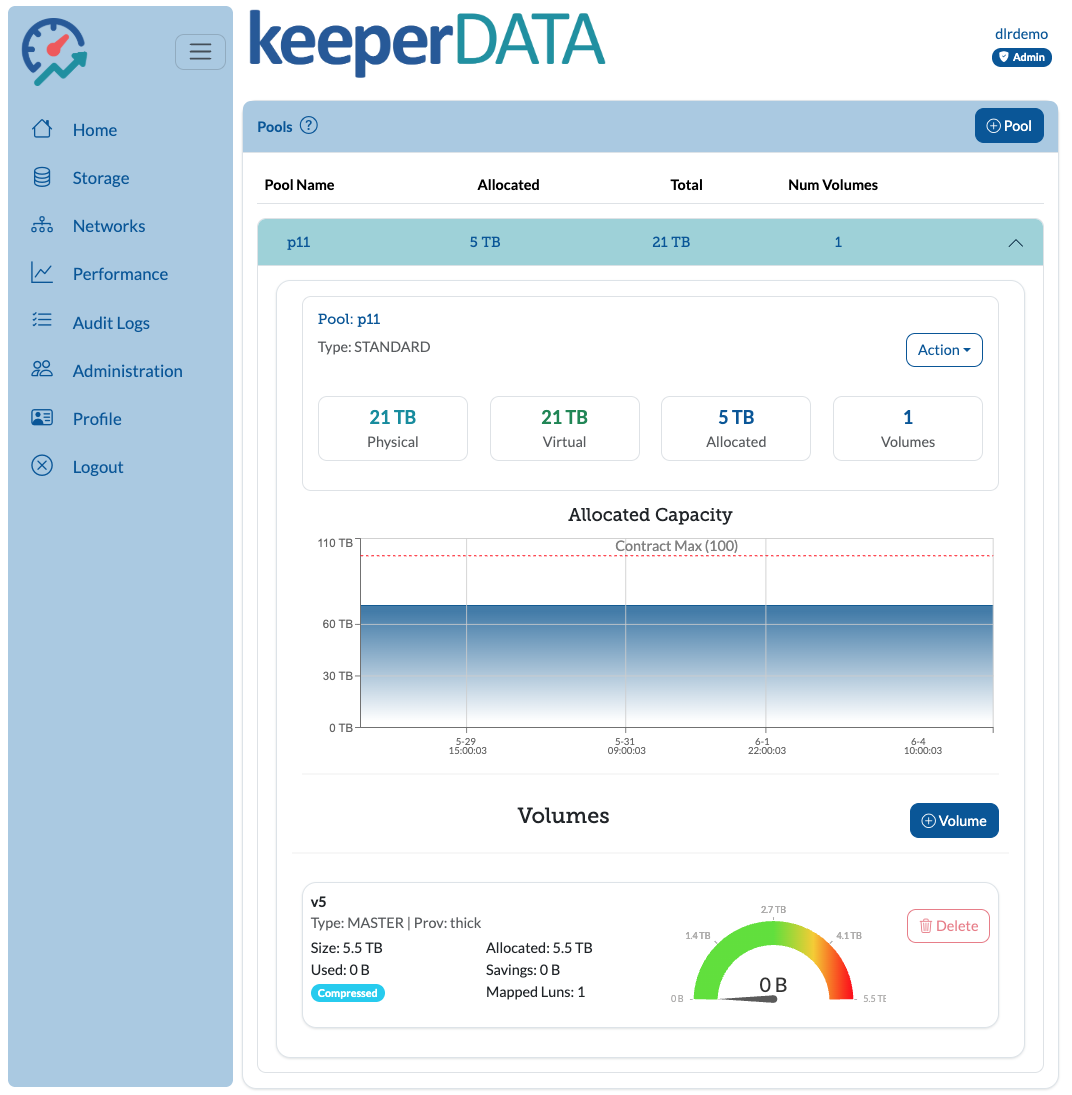Image resolution: width=1072 pixels, height=1095 pixels.
Task: Click pool name p11 in the row
Action: (x=298, y=242)
